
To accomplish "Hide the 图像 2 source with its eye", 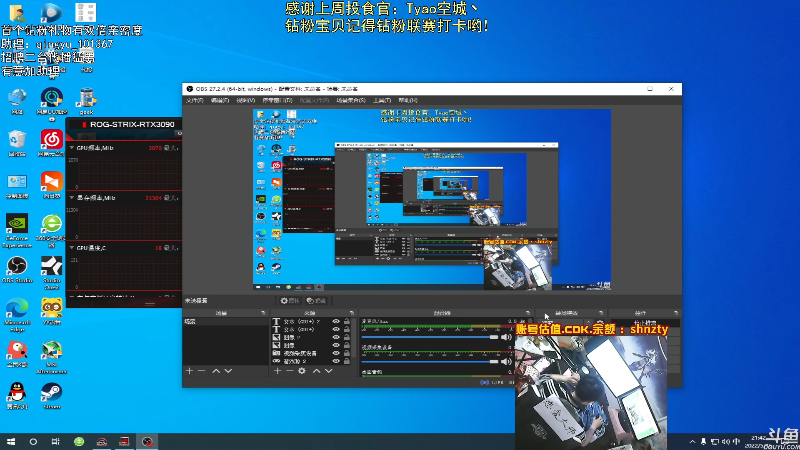I will coord(336,337).
